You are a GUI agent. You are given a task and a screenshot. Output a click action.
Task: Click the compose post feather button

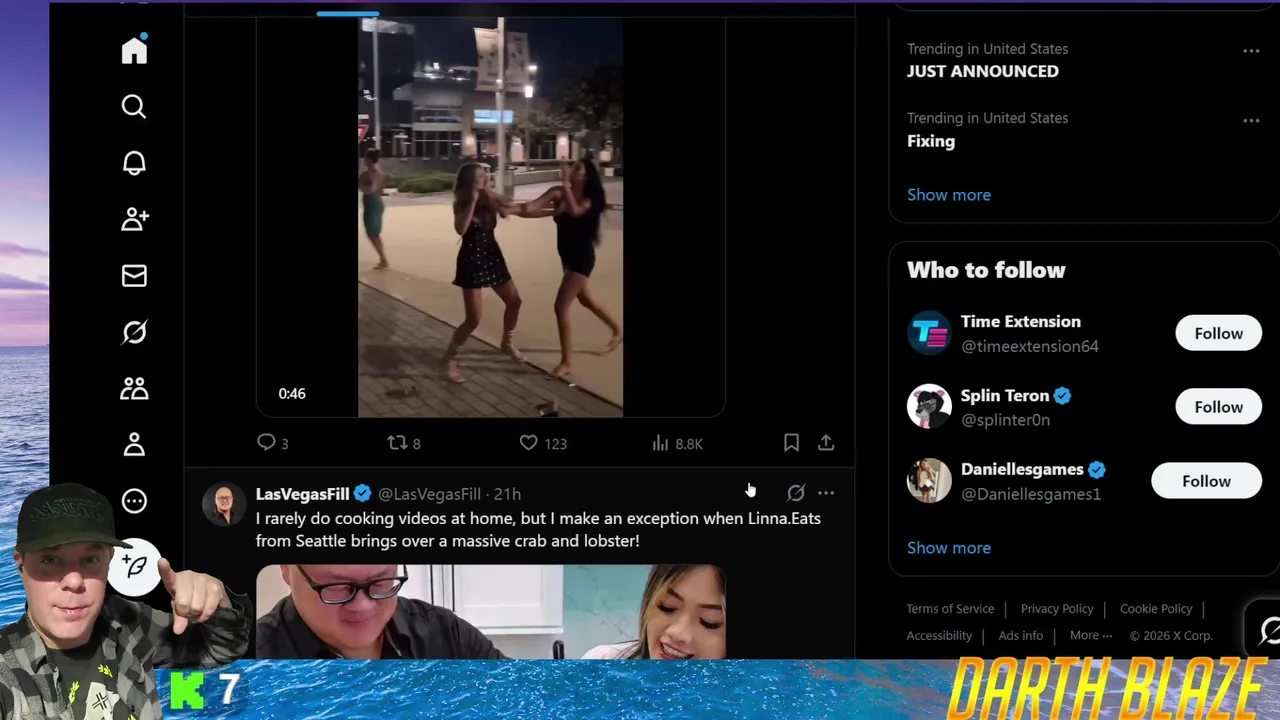(x=135, y=567)
